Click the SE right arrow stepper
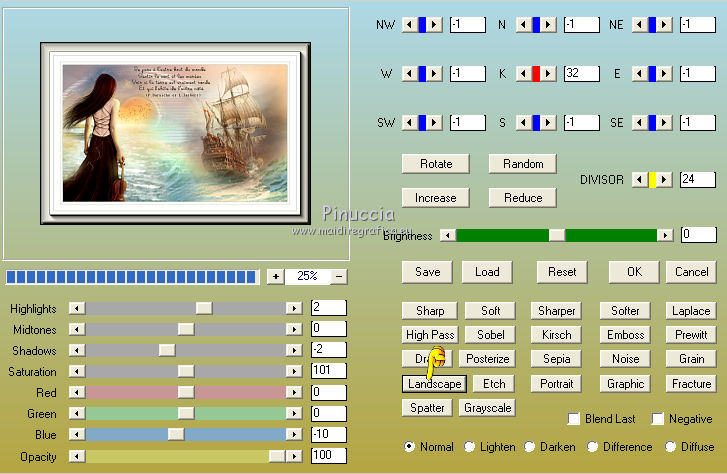The width and height of the screenshot is (727, 474). pyautogui.click(x=664, y=122)
